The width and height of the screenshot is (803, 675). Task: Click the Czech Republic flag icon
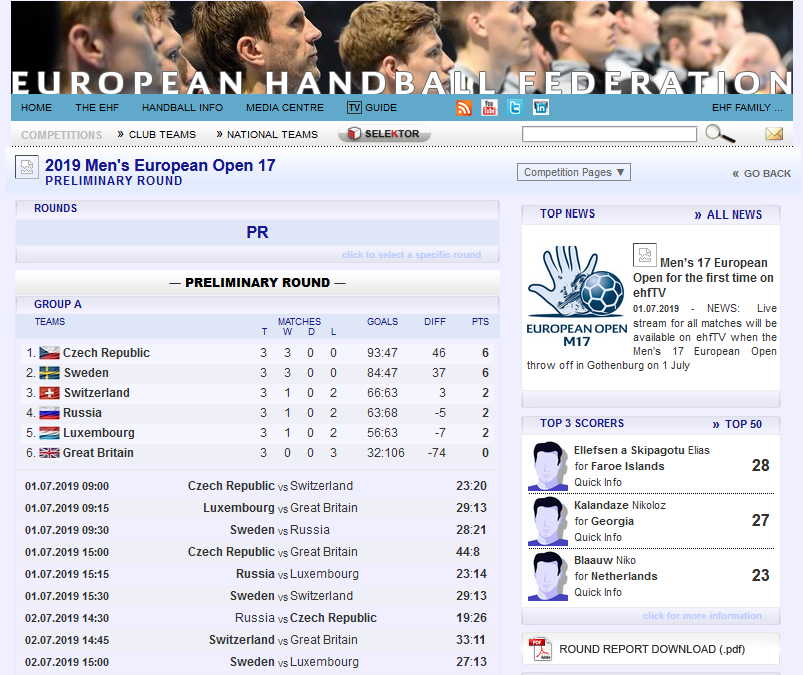tap(49, 353)
